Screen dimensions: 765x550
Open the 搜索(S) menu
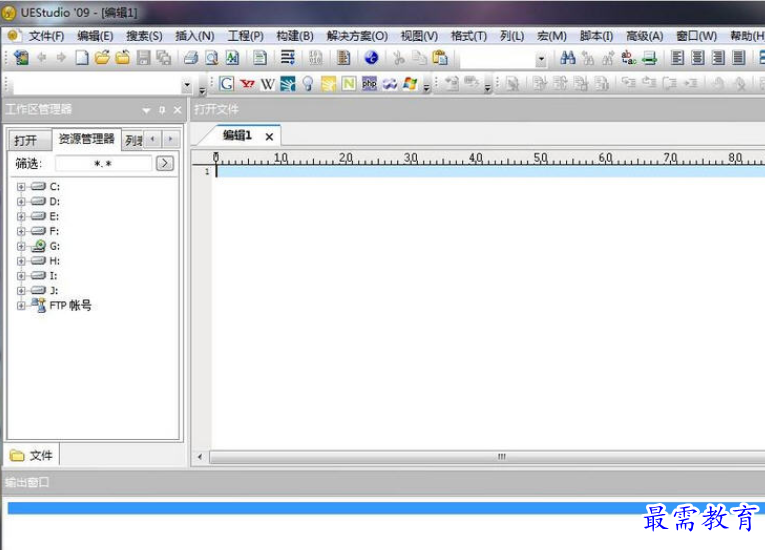coord(144,36)
